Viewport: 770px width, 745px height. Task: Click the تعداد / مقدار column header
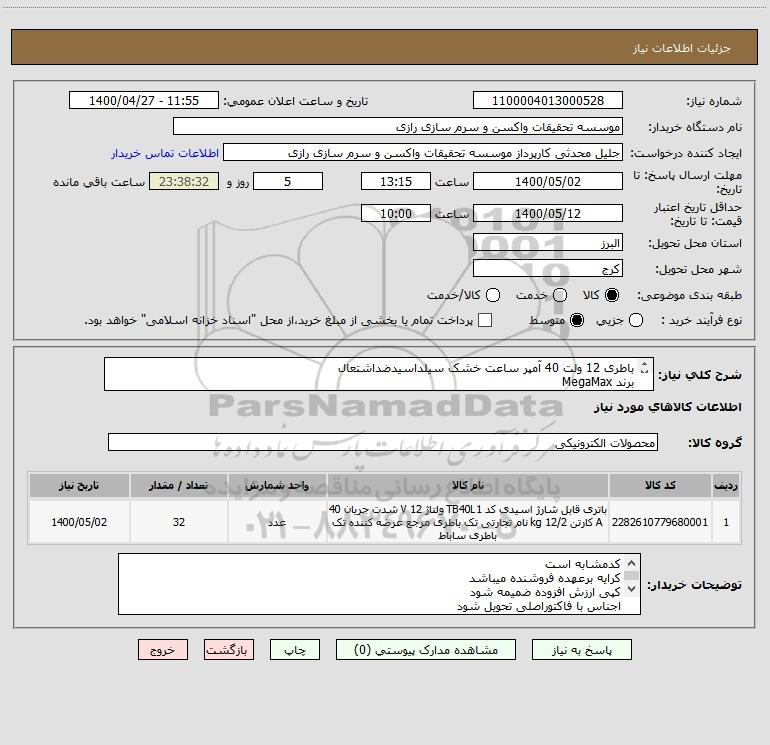[179, 485]
